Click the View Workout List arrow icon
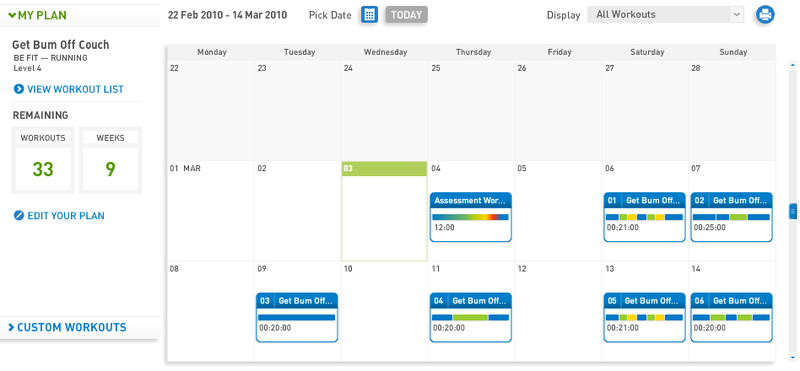The height and width of the screenshot is (371, 800). pyautogui.click(x=19, y=89)
